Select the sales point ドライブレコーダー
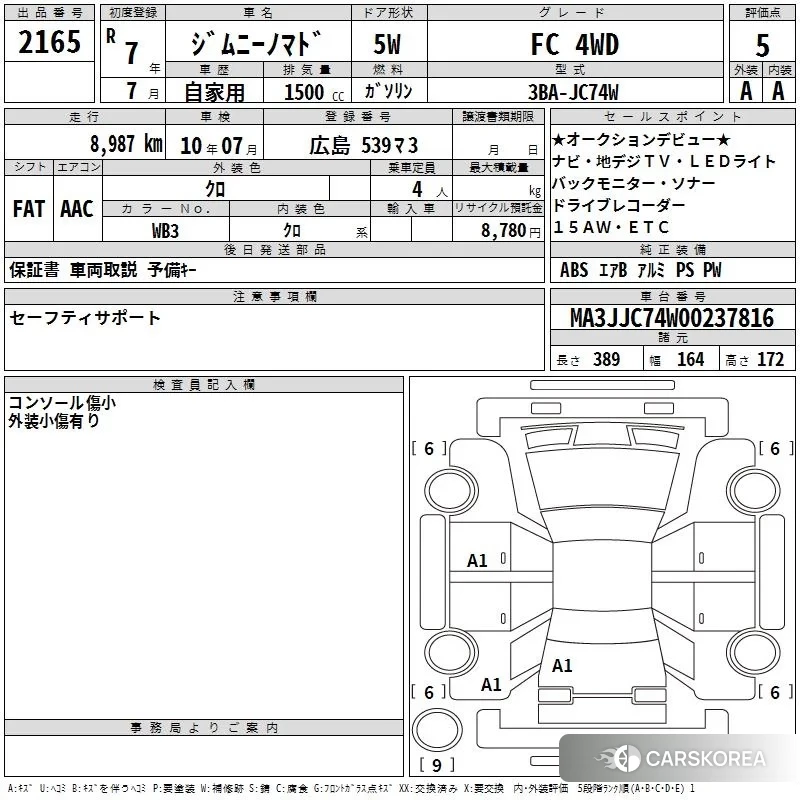This screenshot has width=800, height=800. [619, 205]
